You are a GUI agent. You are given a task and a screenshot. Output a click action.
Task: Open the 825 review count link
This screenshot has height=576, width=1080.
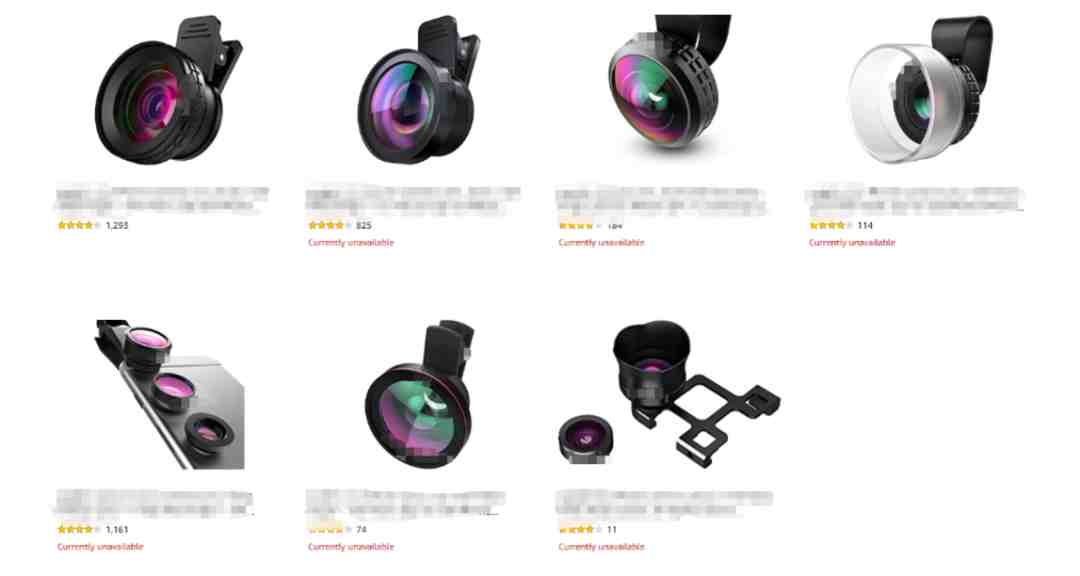[x=364, y=225]
